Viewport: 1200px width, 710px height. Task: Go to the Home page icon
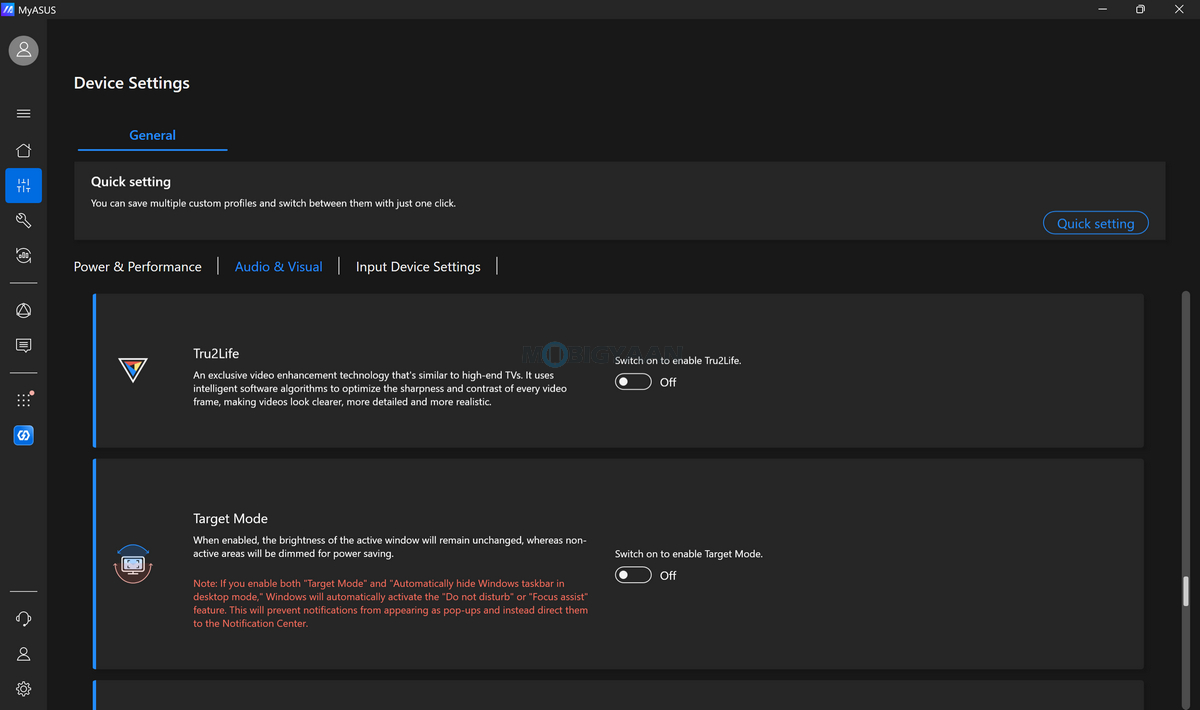[24, 151]
